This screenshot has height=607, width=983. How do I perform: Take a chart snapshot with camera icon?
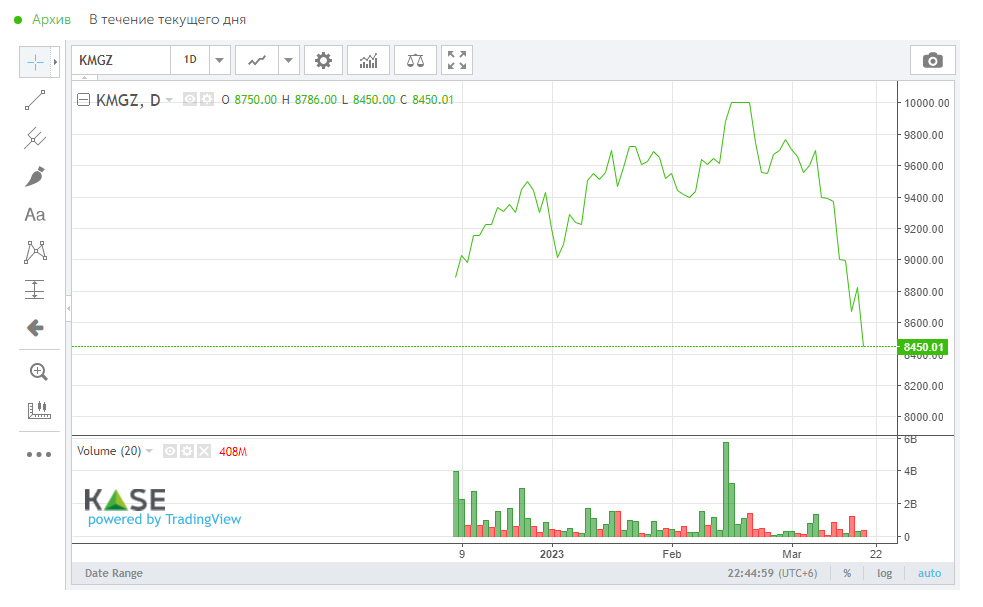[932, 60]
